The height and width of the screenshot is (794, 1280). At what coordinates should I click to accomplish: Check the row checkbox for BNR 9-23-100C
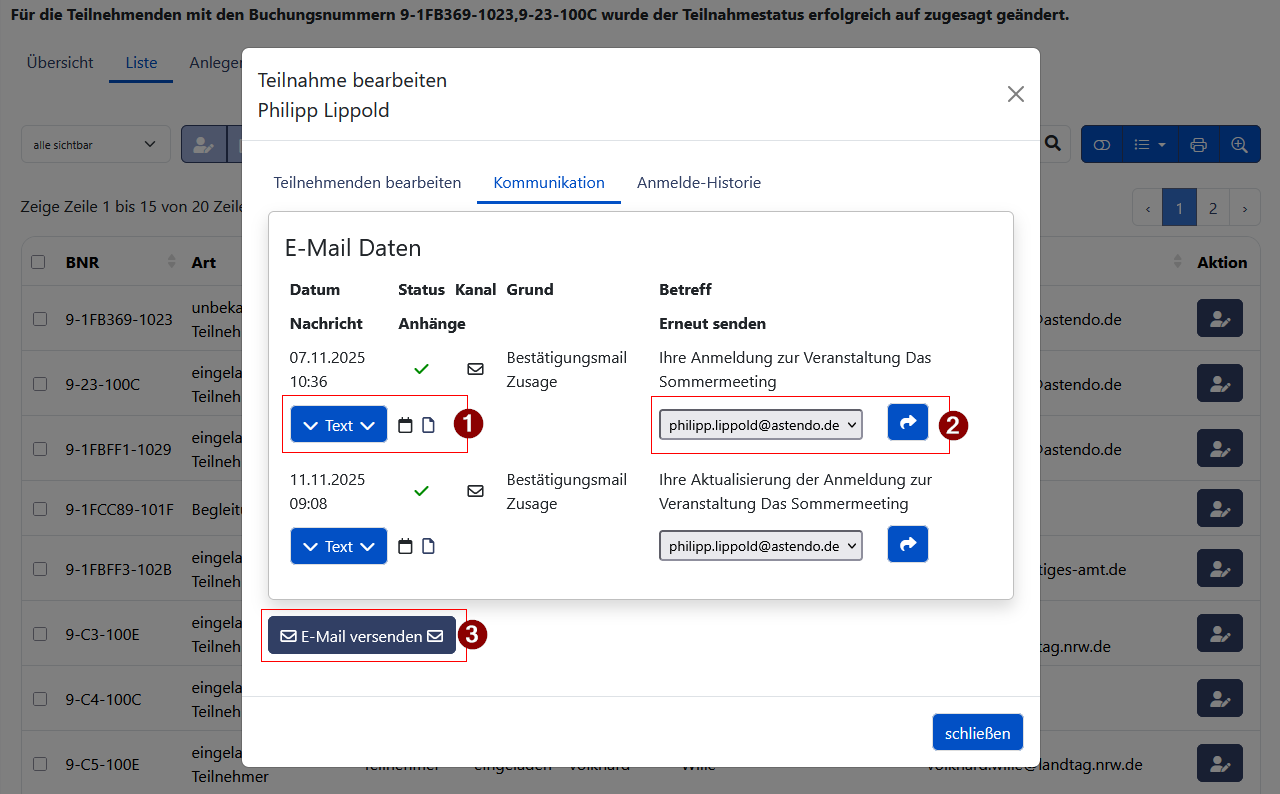pos(39,383)
